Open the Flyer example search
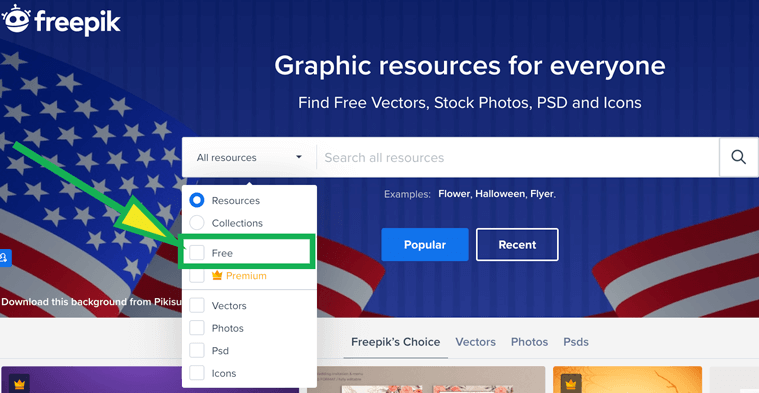The image size is (759, 393). (x=542, y=194)
